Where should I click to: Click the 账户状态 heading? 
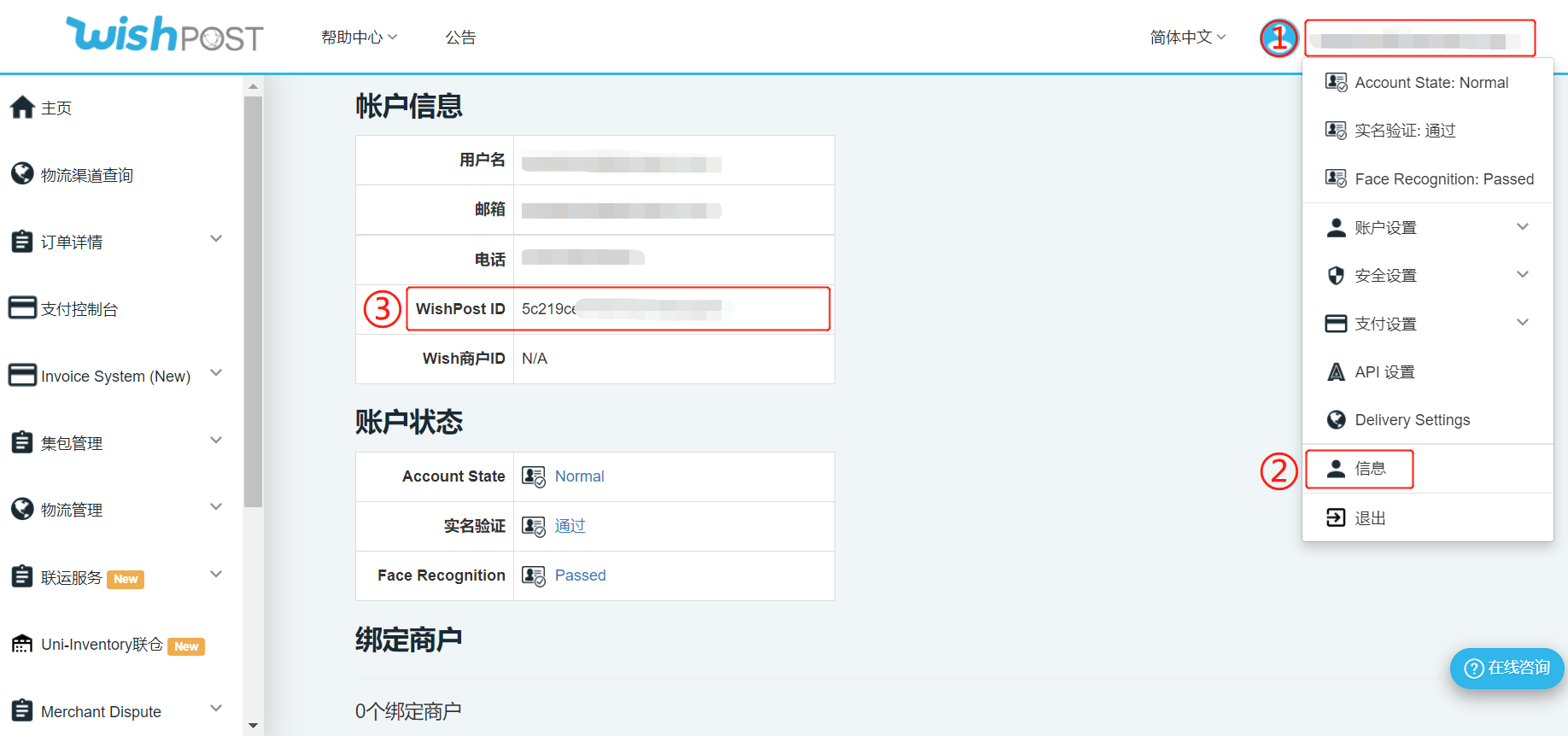409,422
